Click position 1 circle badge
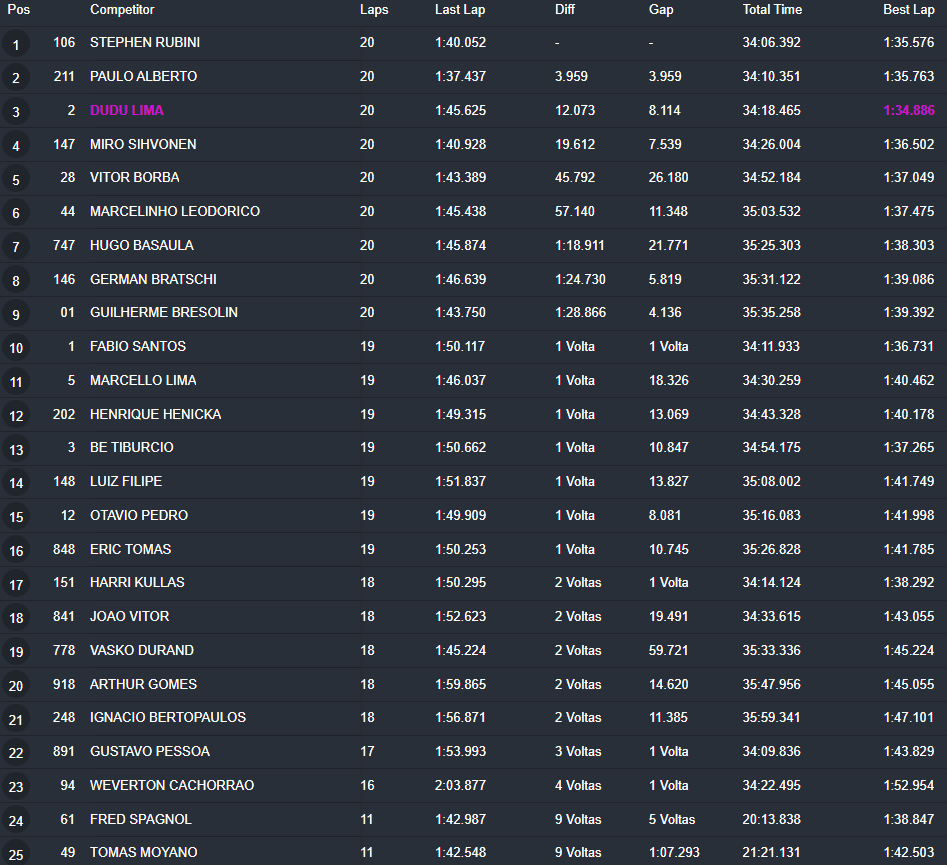This screenshot has width=947, height=865. click(x=16, y=45)
